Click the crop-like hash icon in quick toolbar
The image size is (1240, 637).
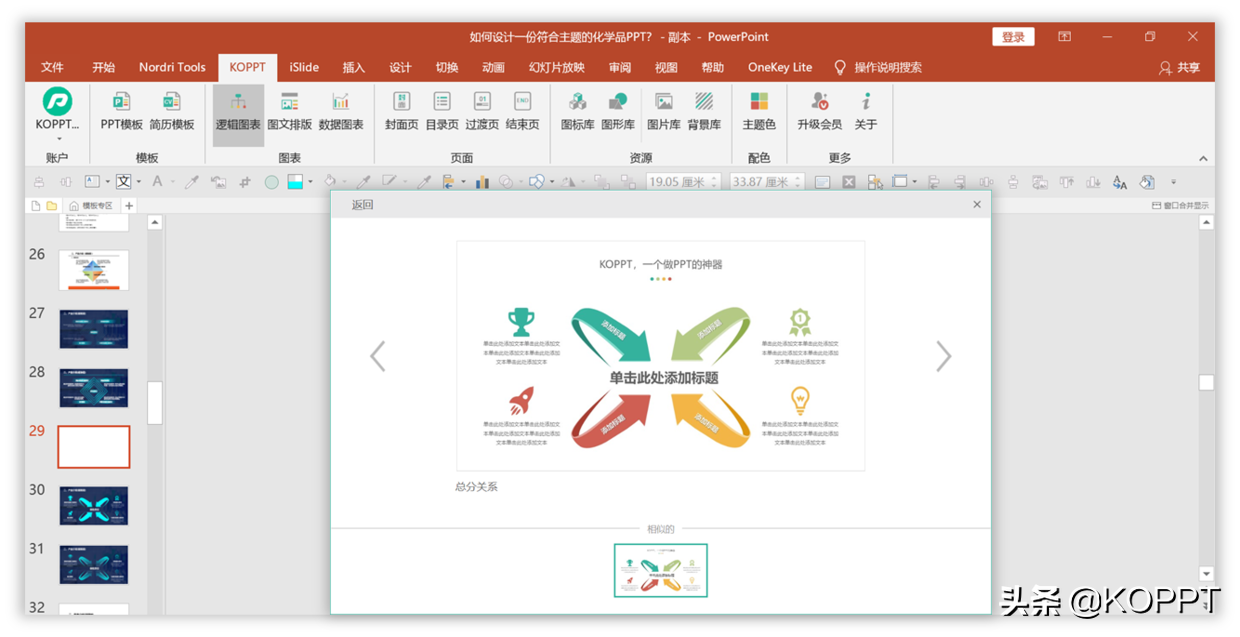click(244, 182)
